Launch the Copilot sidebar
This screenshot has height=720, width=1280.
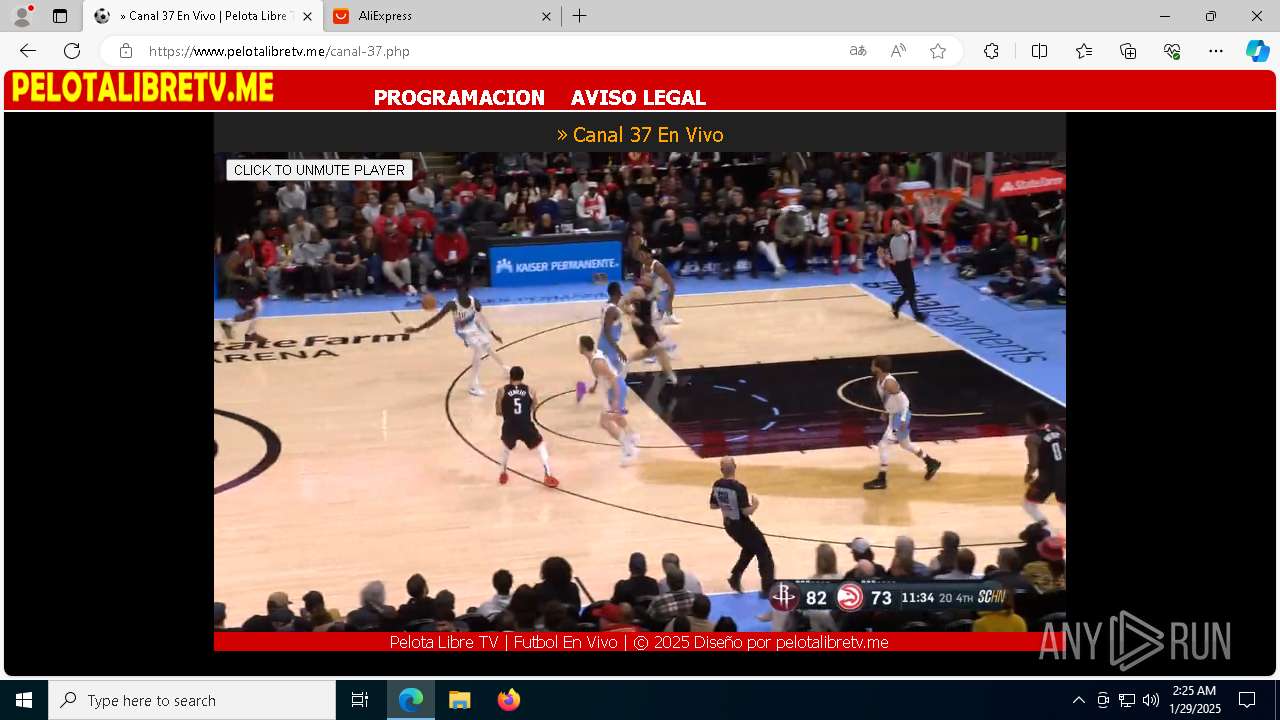pos(1258,51)
